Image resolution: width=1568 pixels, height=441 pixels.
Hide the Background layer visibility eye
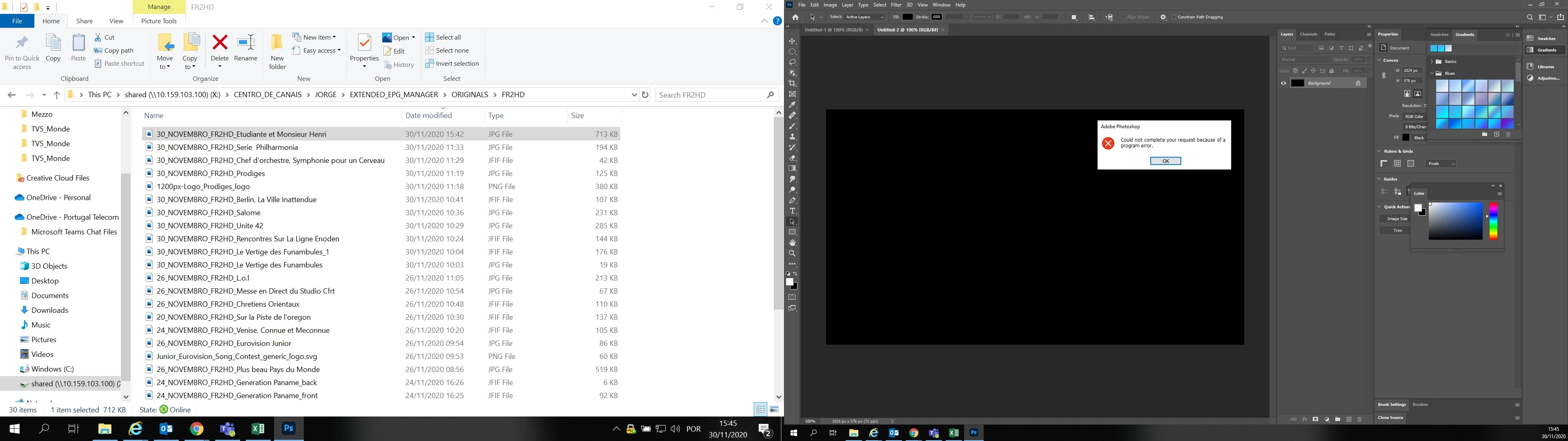[x=1284, y=83]
